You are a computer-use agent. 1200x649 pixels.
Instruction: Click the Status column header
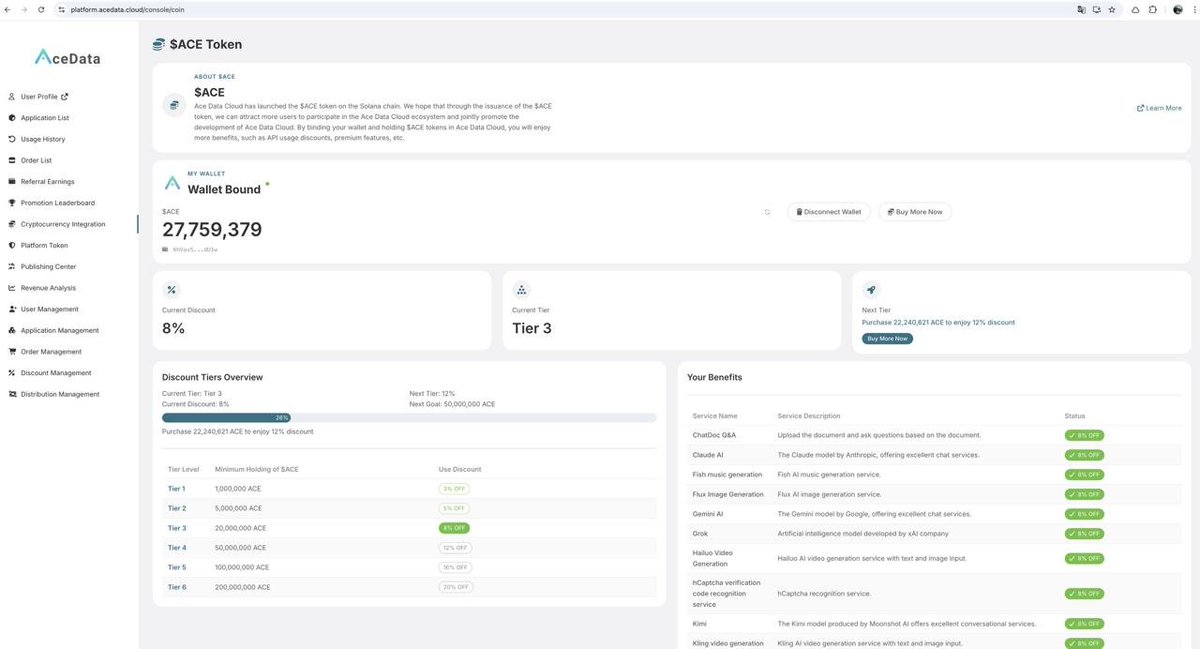[x=1075, y=416]
